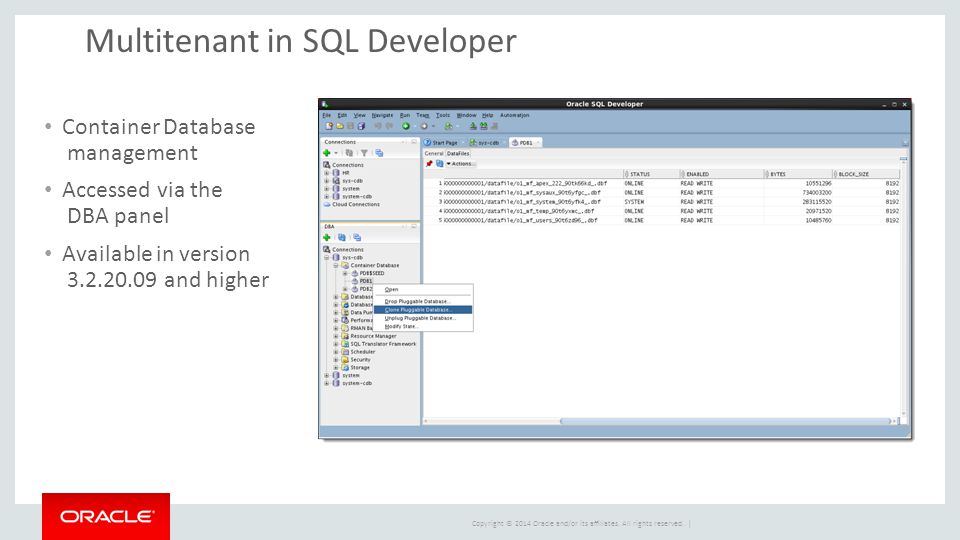Click the Refresh icon in Connections panel toolbar
The image size is (960, 540).
coord(349,153)
